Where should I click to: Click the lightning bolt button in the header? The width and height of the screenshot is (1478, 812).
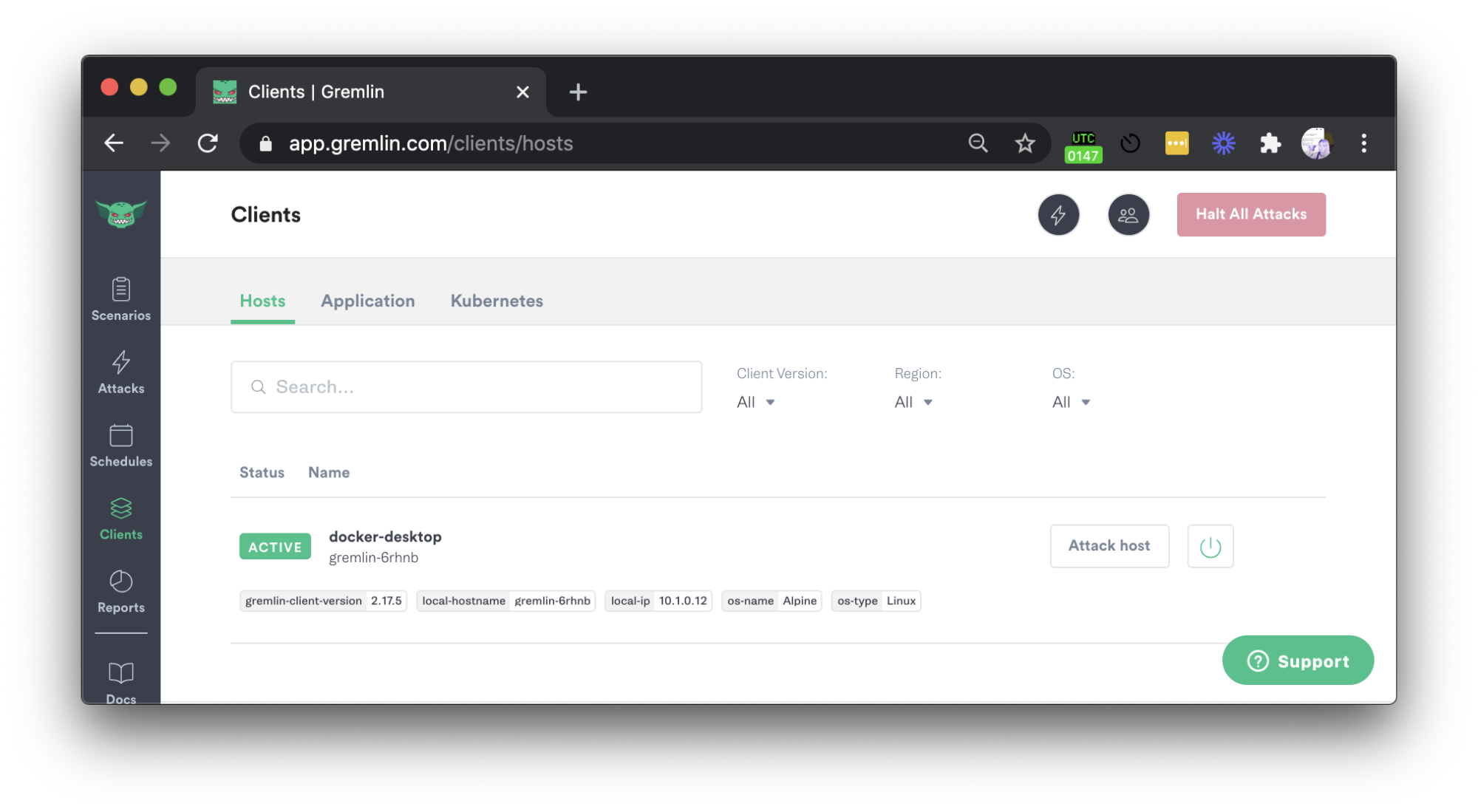[1058, 215]
